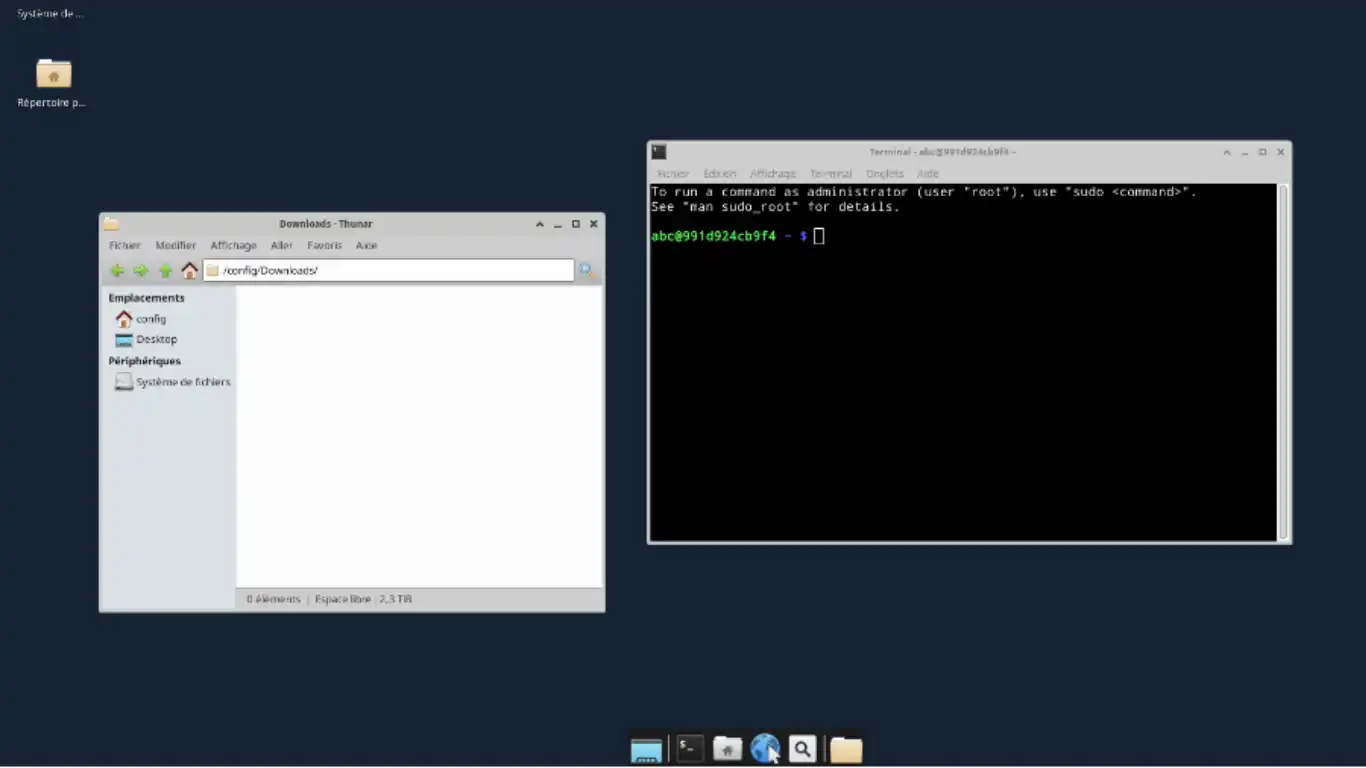Viewport: 1366px width, 768px height.
Task: Open the Fichier menu in Thunar
Action: [125, 246]
